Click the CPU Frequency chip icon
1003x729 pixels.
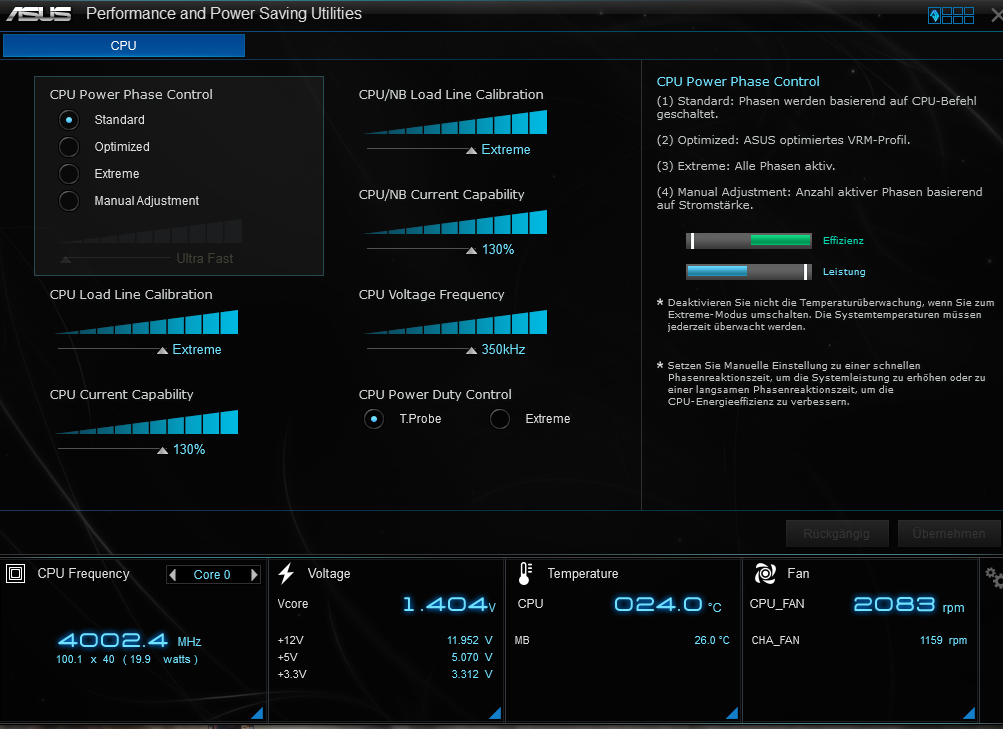click(x=15, y=574)
